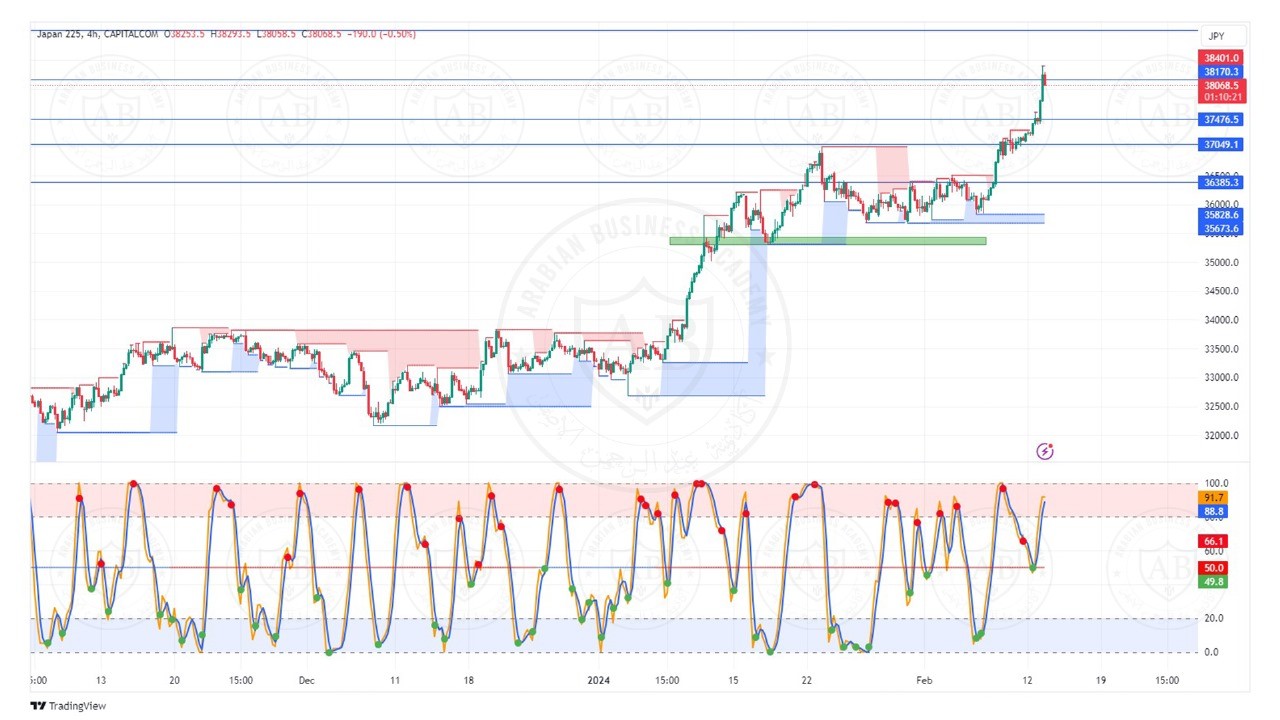This screenshot has height=720, width=1280.
Task: Click the 100.0 oscillator scale tick
Action: pyautogui.click(x=1216, y=483)
